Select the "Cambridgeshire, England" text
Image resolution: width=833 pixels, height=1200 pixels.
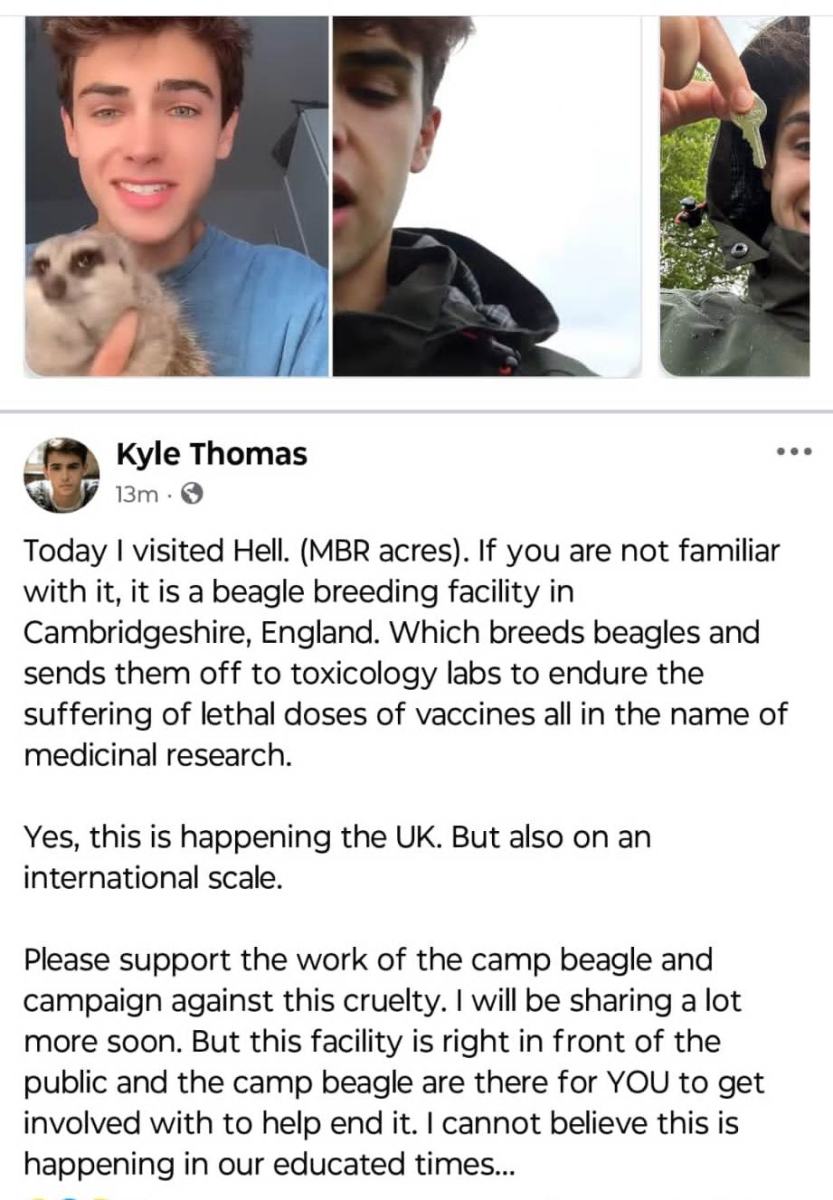coord(195,633)
